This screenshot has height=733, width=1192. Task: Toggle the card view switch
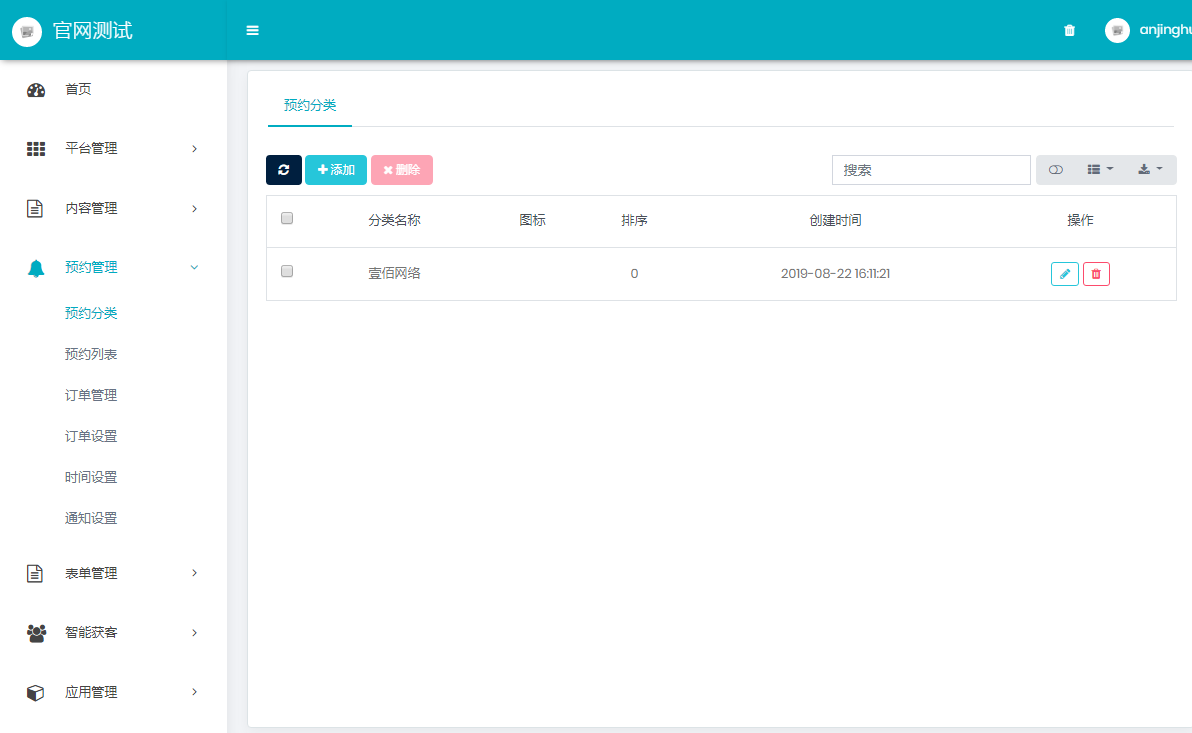1055,170
